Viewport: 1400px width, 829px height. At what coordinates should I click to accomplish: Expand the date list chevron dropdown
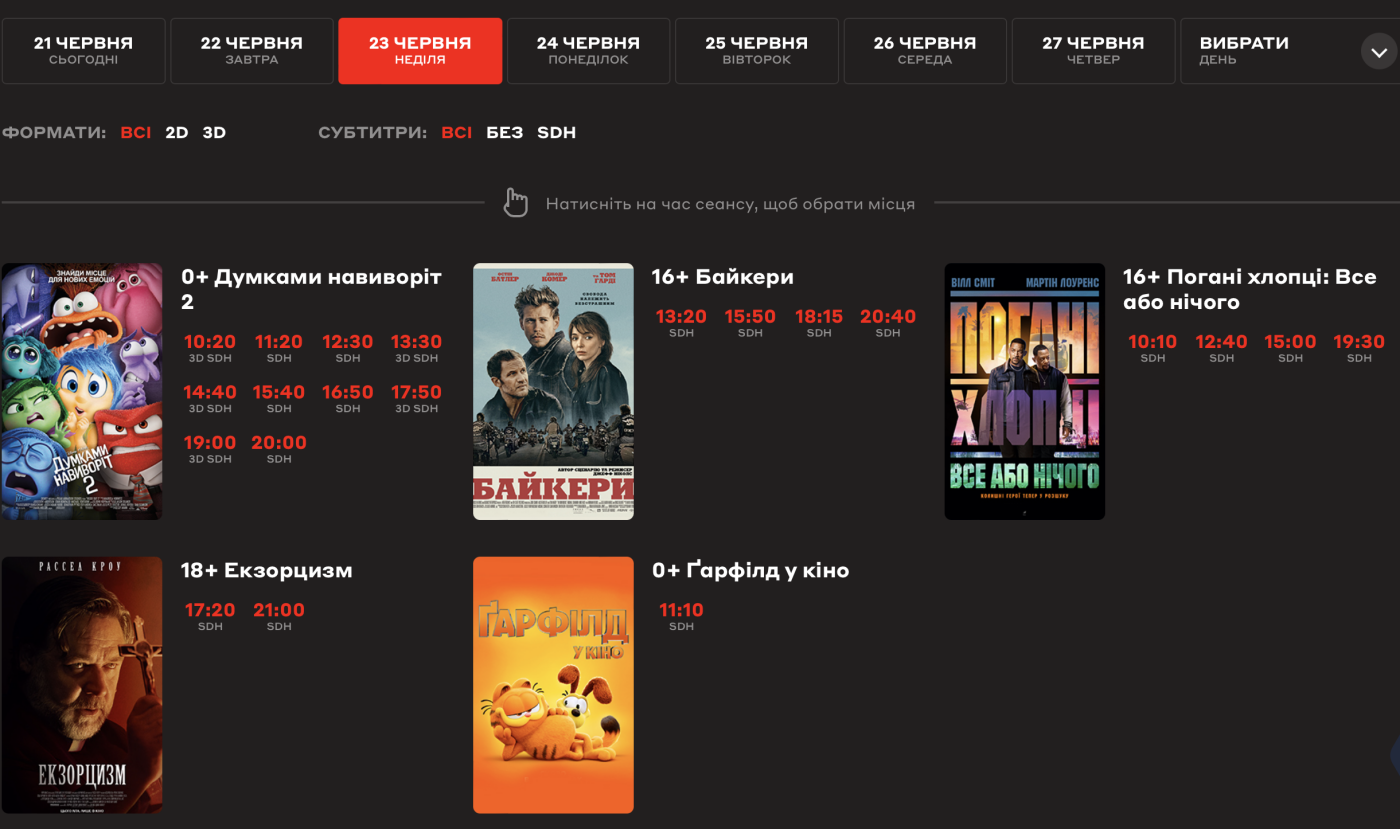[x=1379, y=51]
